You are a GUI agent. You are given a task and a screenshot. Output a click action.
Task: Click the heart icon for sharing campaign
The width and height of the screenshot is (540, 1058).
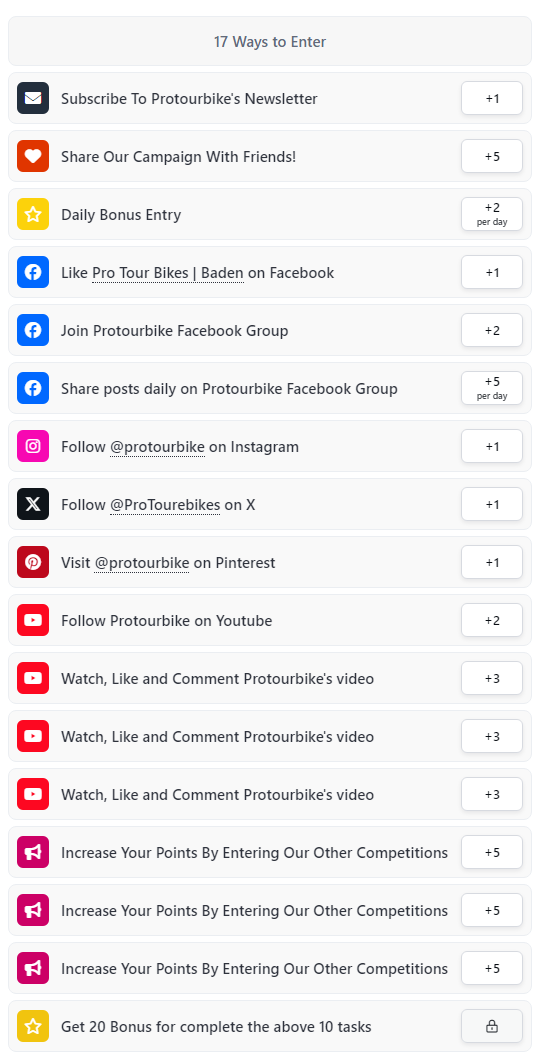tap(33, 157)
